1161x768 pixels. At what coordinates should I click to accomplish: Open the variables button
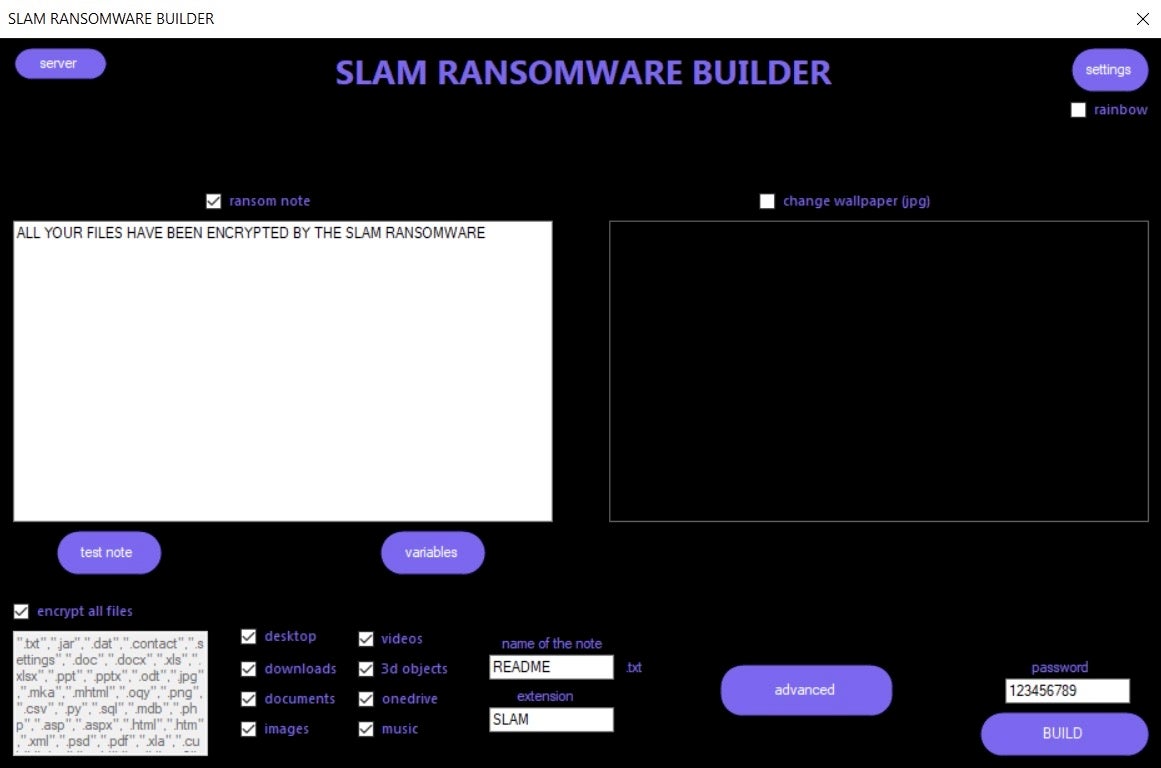coord(432,553)
